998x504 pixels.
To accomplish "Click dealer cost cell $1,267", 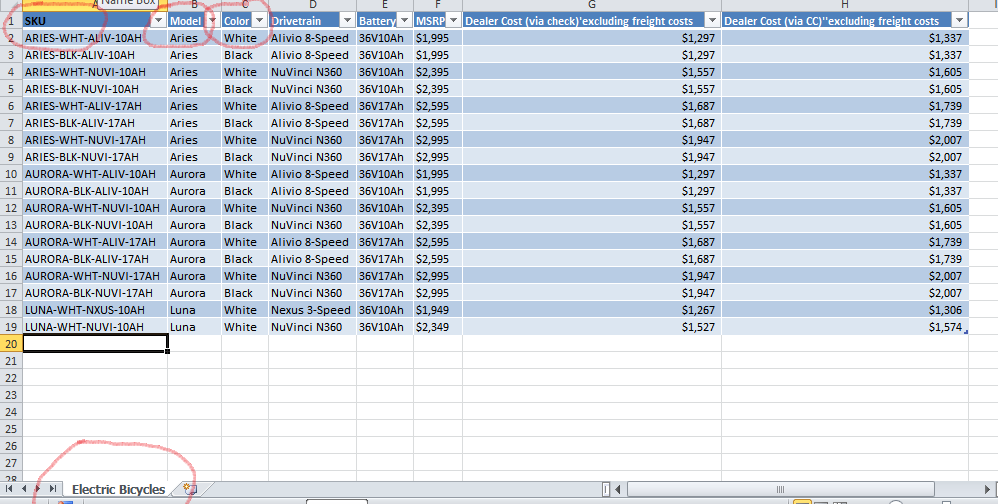I will (x=592, y=310).
